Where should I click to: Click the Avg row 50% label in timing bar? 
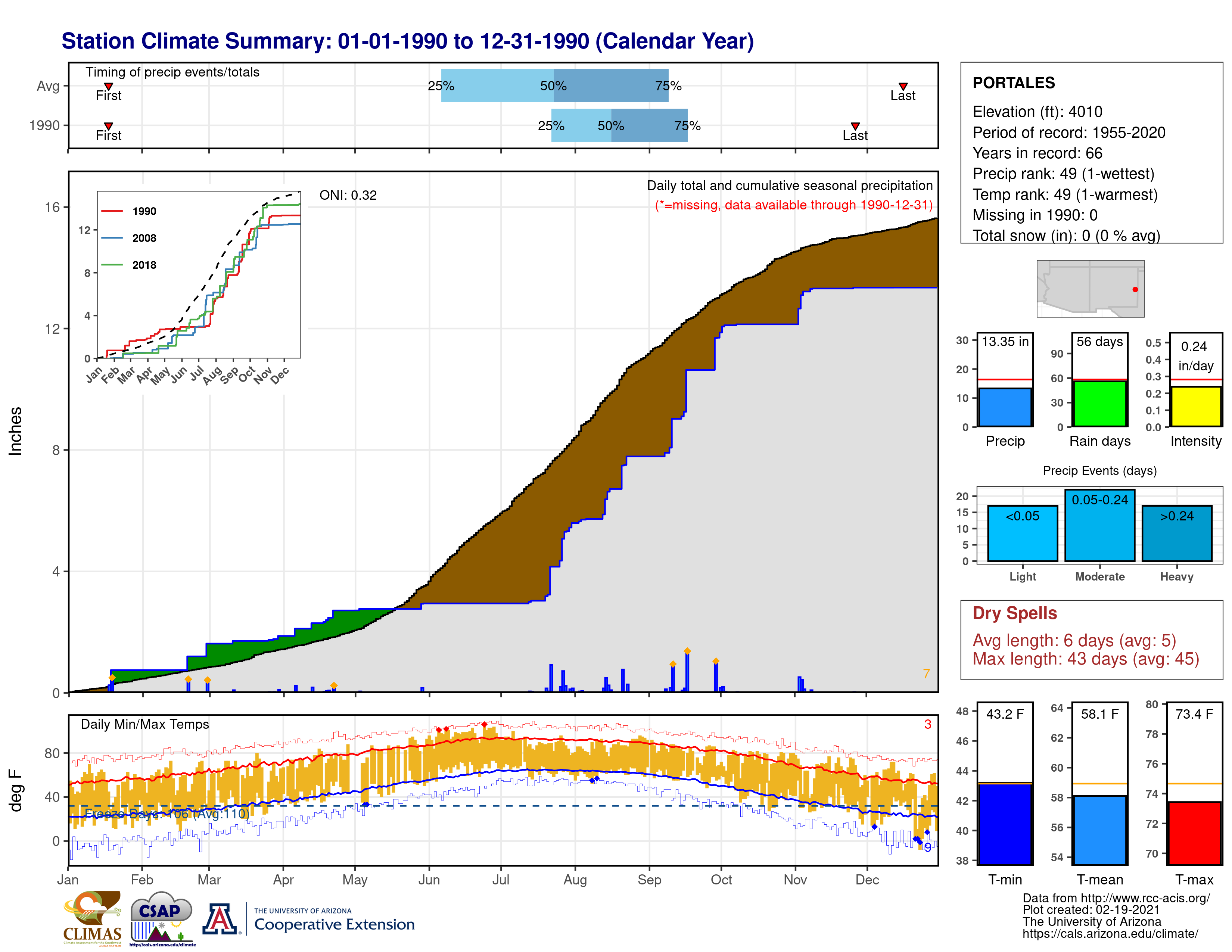[x=553, y=86]
